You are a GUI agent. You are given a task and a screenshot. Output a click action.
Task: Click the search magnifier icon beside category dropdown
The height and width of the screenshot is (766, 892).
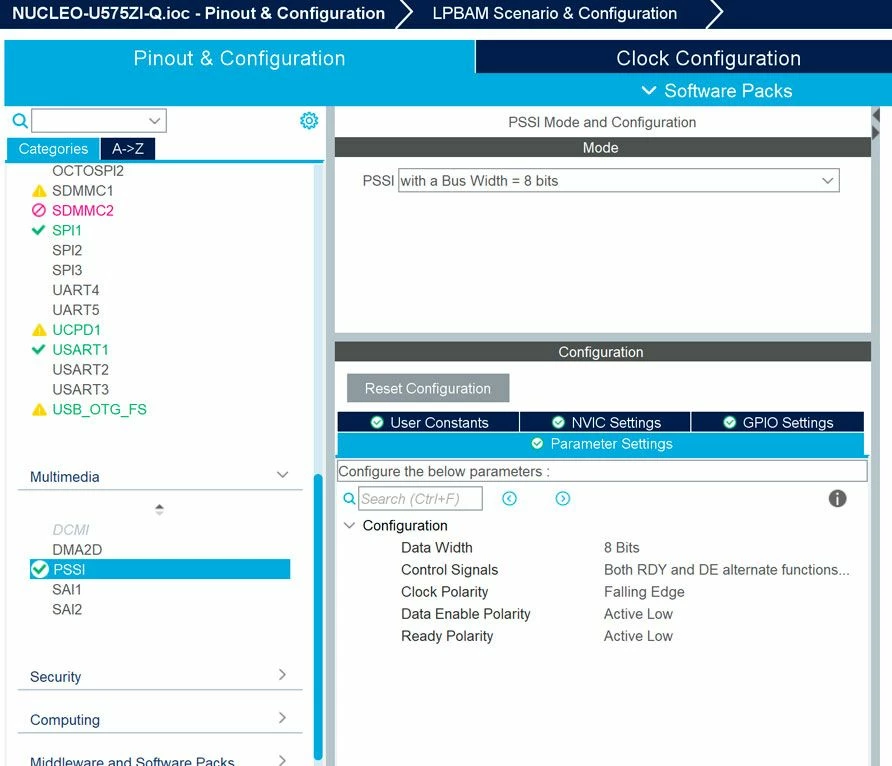point(20,121)
